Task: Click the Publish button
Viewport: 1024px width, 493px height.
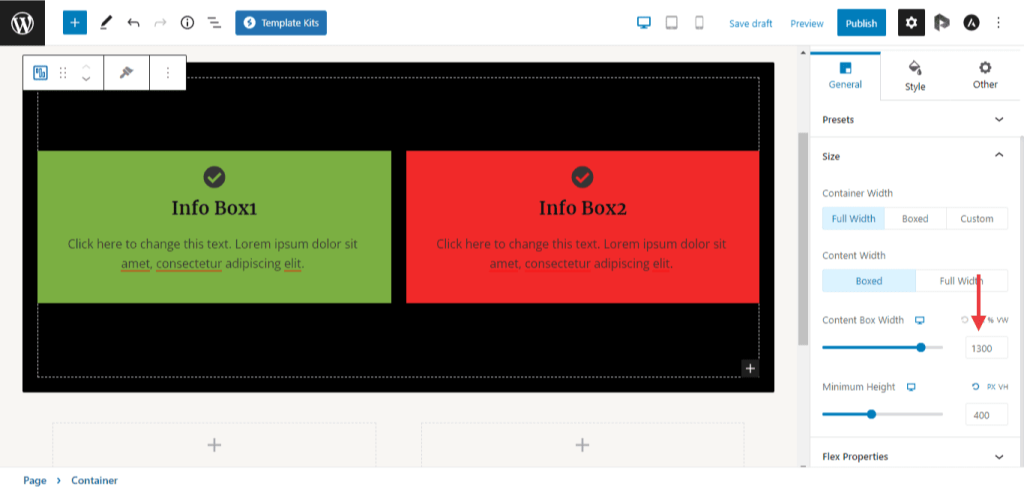Action: click(861, 23)
